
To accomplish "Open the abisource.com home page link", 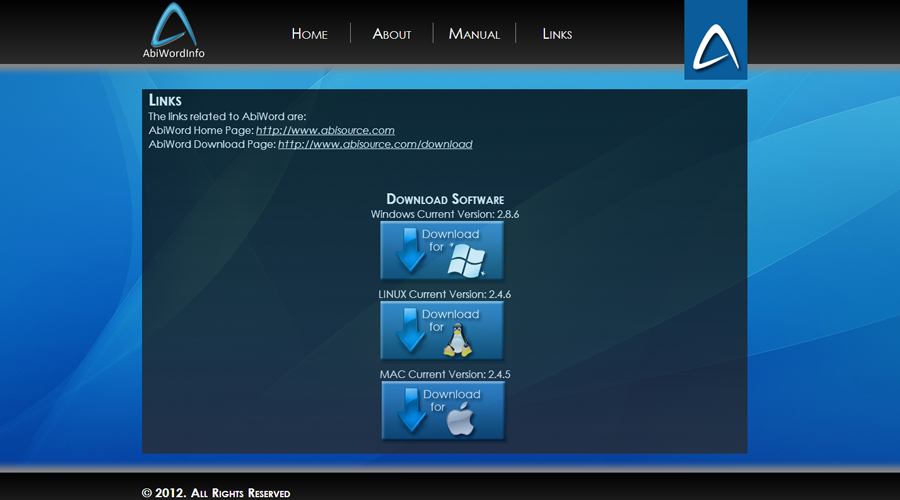I will (325, 130).
